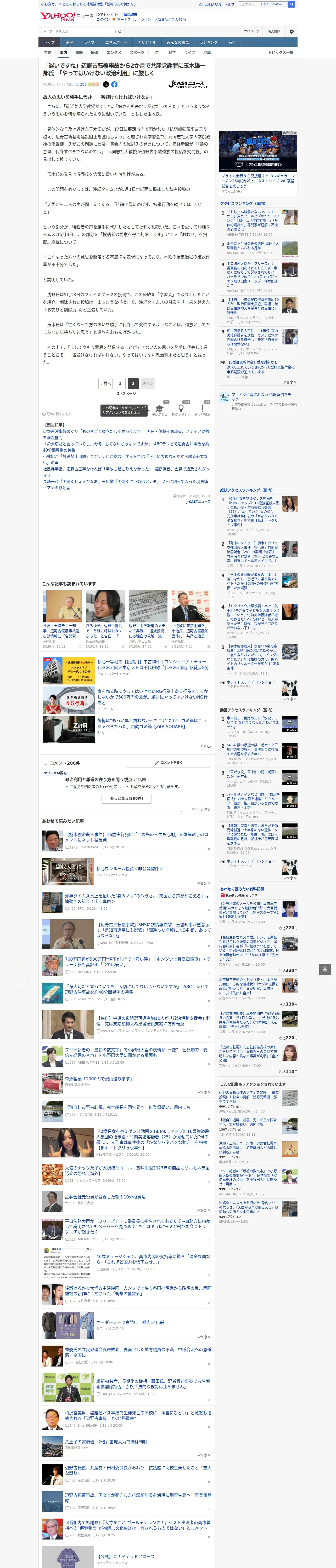Open マイページ link
This screenshot has height=1568, width=336.
(252, 32)
